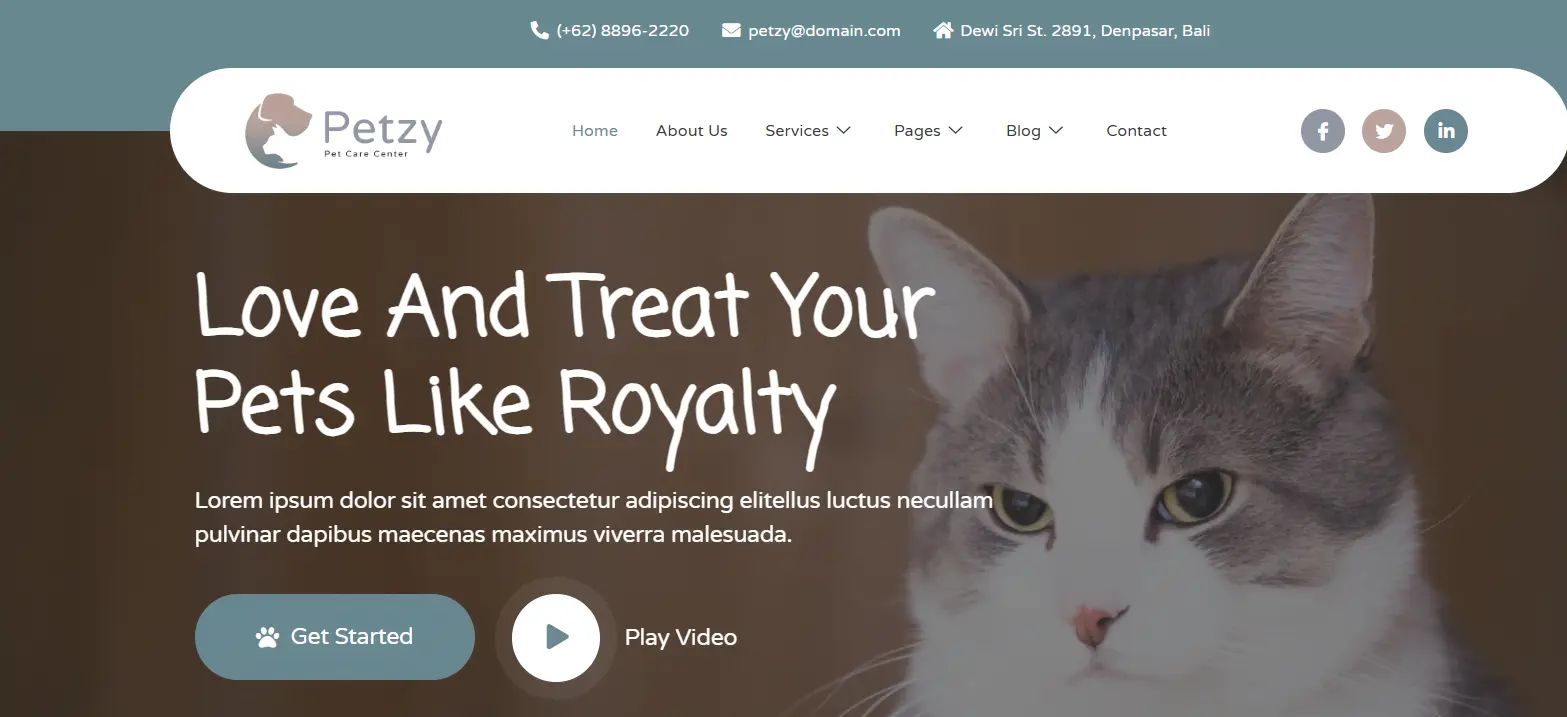Click the (+62) 8896-2220 phone number
The width and height of the screenshot is (1567, 717).
point(623,31)
